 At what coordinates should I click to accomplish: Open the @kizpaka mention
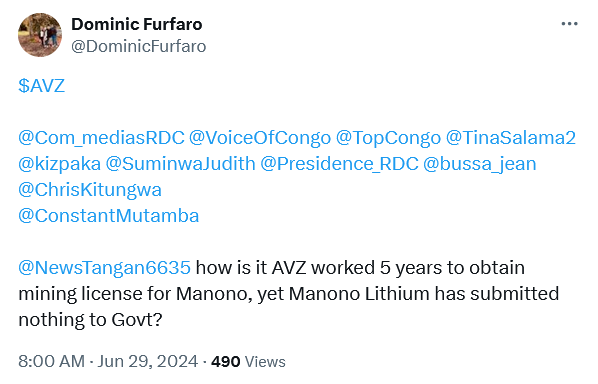(x=59, y=164)
